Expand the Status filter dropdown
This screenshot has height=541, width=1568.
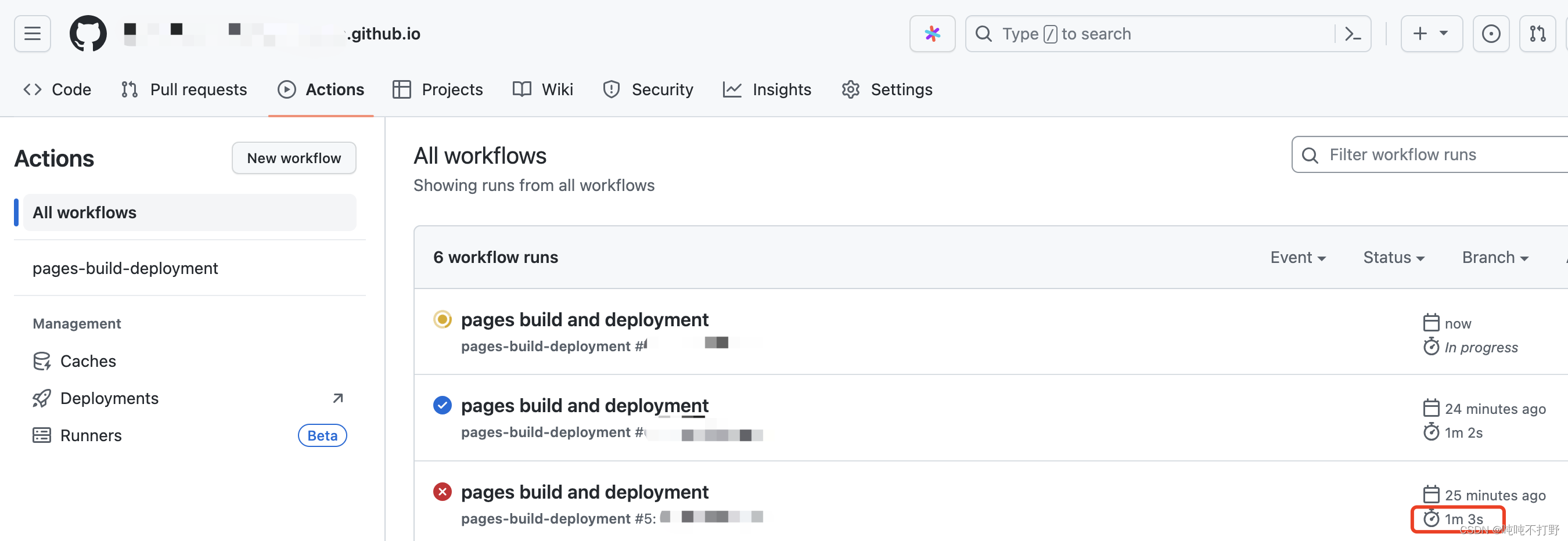pyautogui.click(x=1394, y=257)
